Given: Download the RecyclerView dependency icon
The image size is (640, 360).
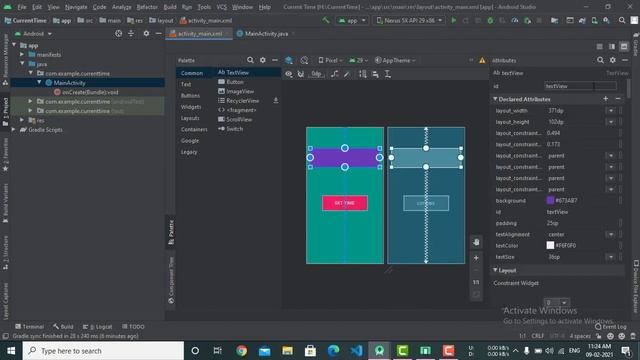Looking at the screenshot, I should (276, 100).
